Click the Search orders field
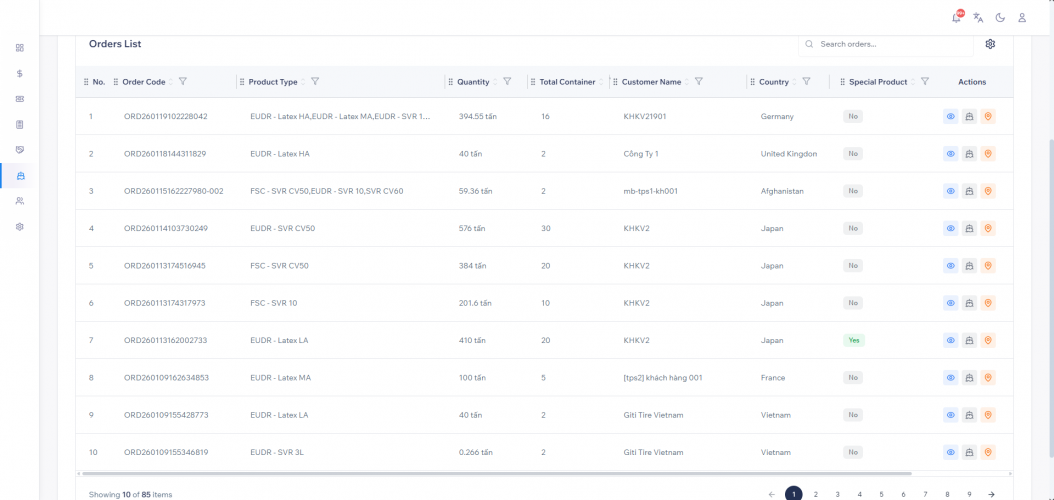This screenshot has height=500, width=1054. pyautogui.click(x=886, y=44)
